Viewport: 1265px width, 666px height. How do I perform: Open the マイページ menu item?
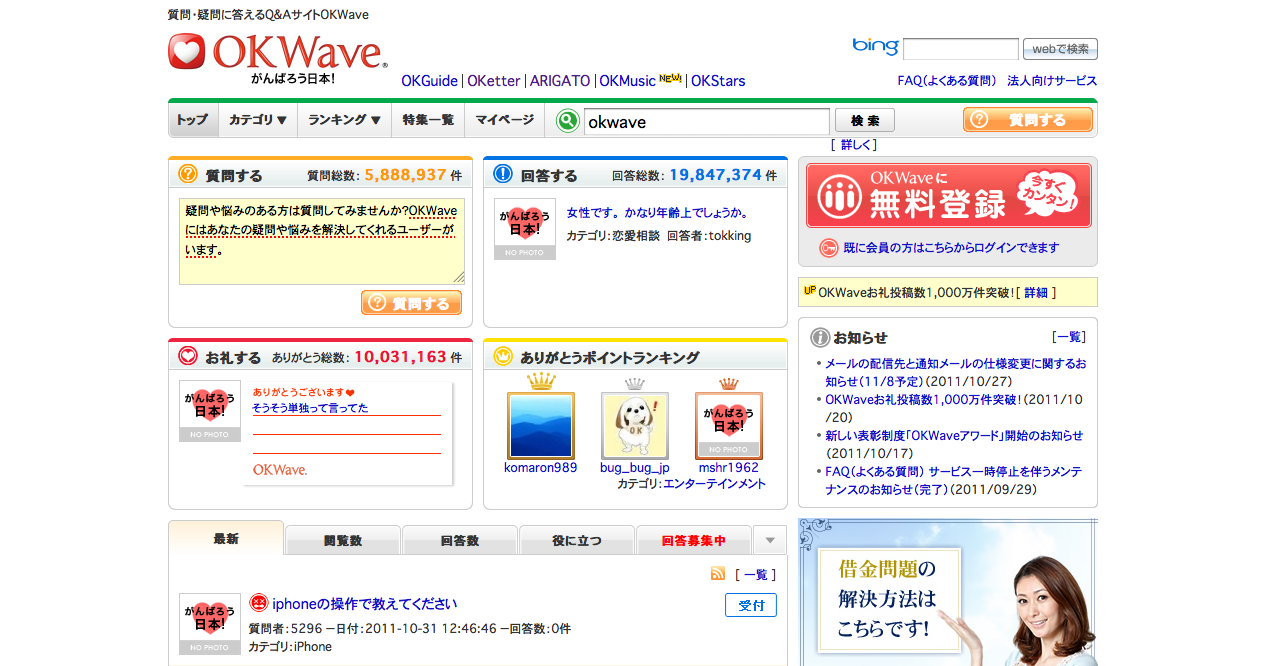[x=504, y=119]
